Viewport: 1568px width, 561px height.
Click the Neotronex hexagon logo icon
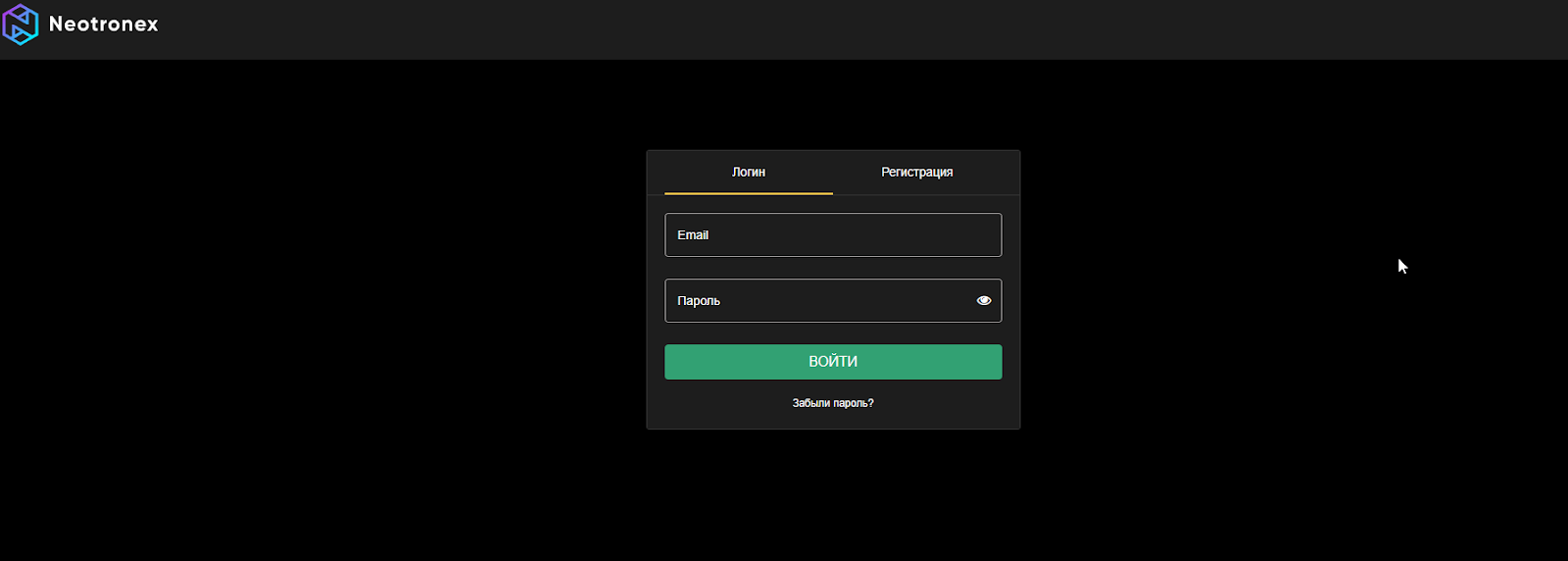(20, 25)
